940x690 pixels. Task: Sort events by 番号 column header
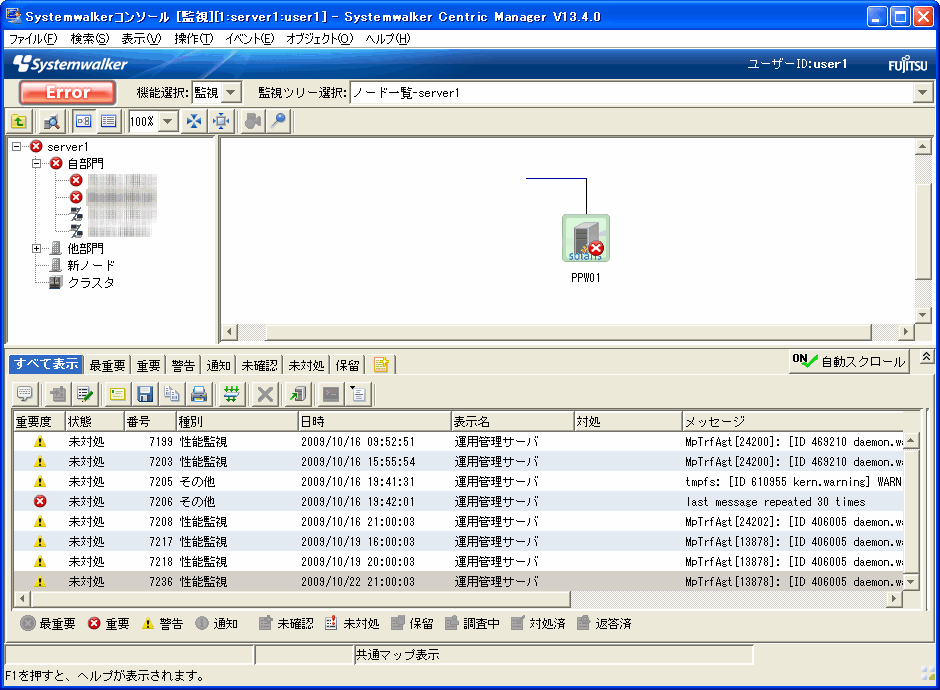(x=150, y=421)
